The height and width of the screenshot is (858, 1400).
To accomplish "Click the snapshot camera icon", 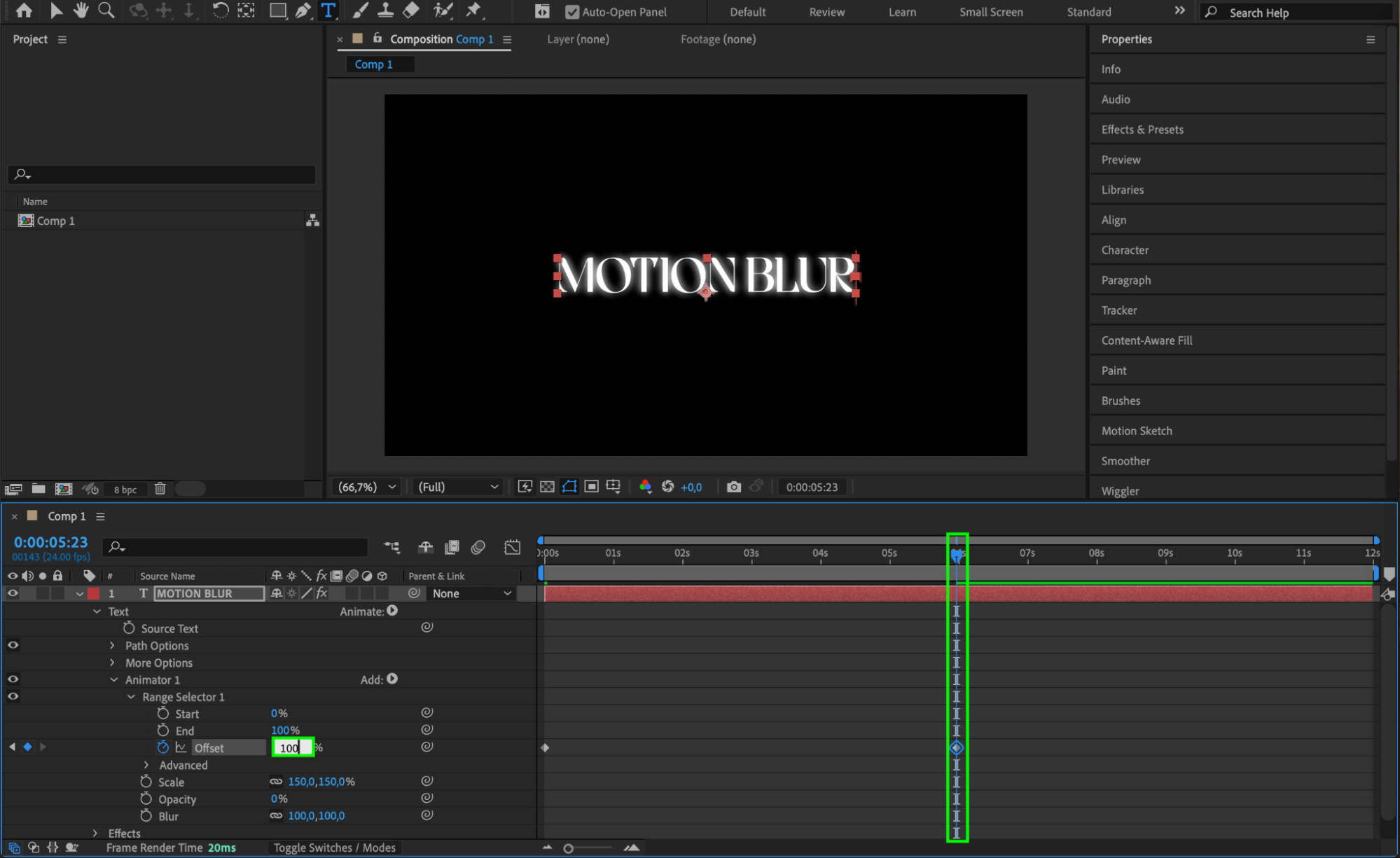I will click(733, 487).
